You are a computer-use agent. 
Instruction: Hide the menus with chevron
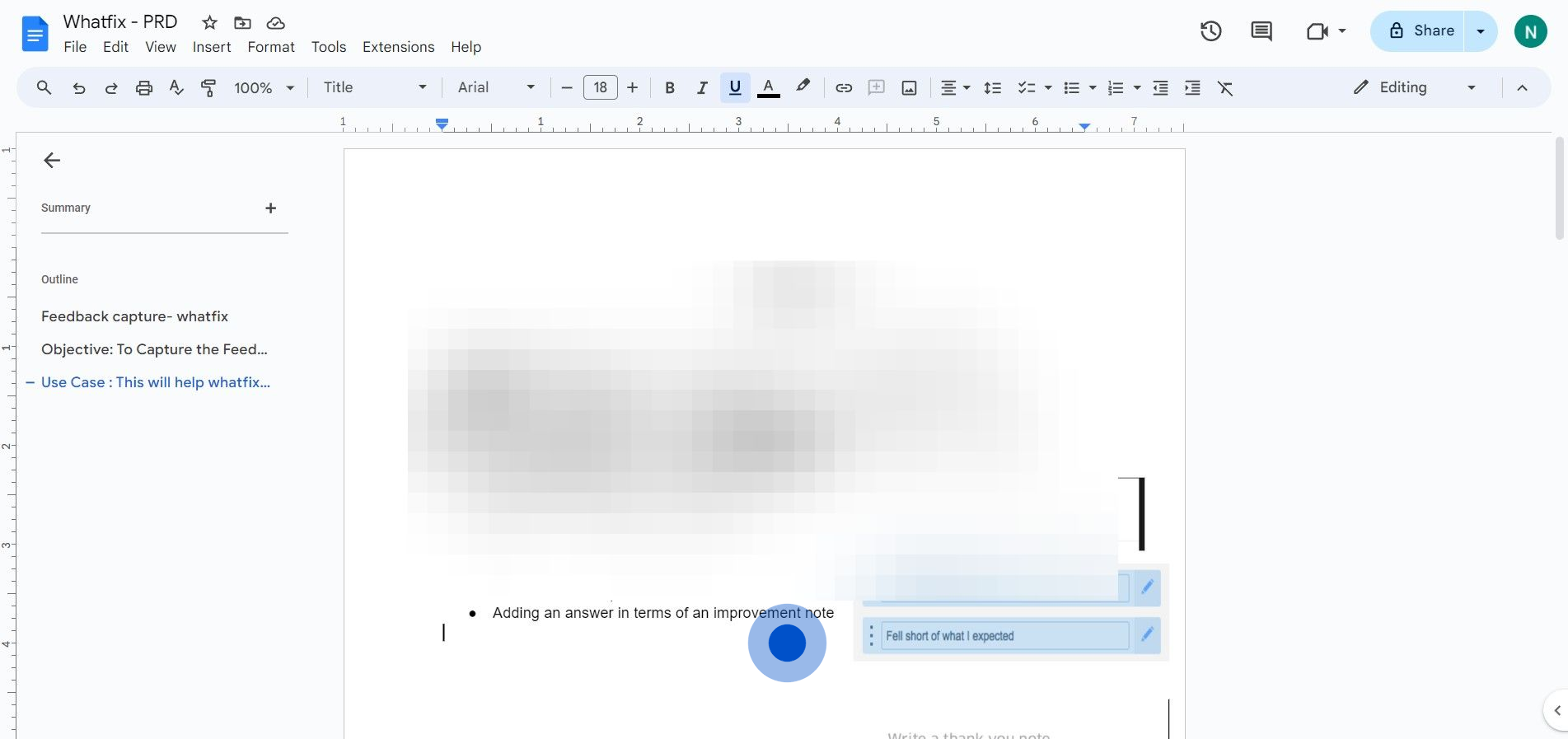1522,87
